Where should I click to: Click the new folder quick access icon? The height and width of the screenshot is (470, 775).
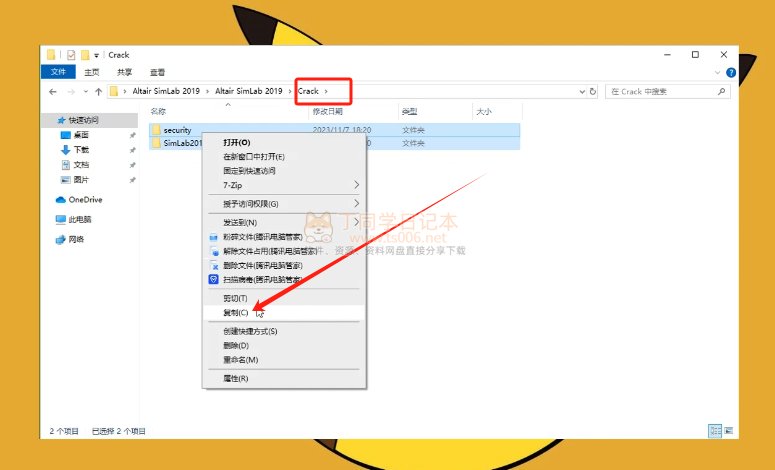click(x=85, y=55)
